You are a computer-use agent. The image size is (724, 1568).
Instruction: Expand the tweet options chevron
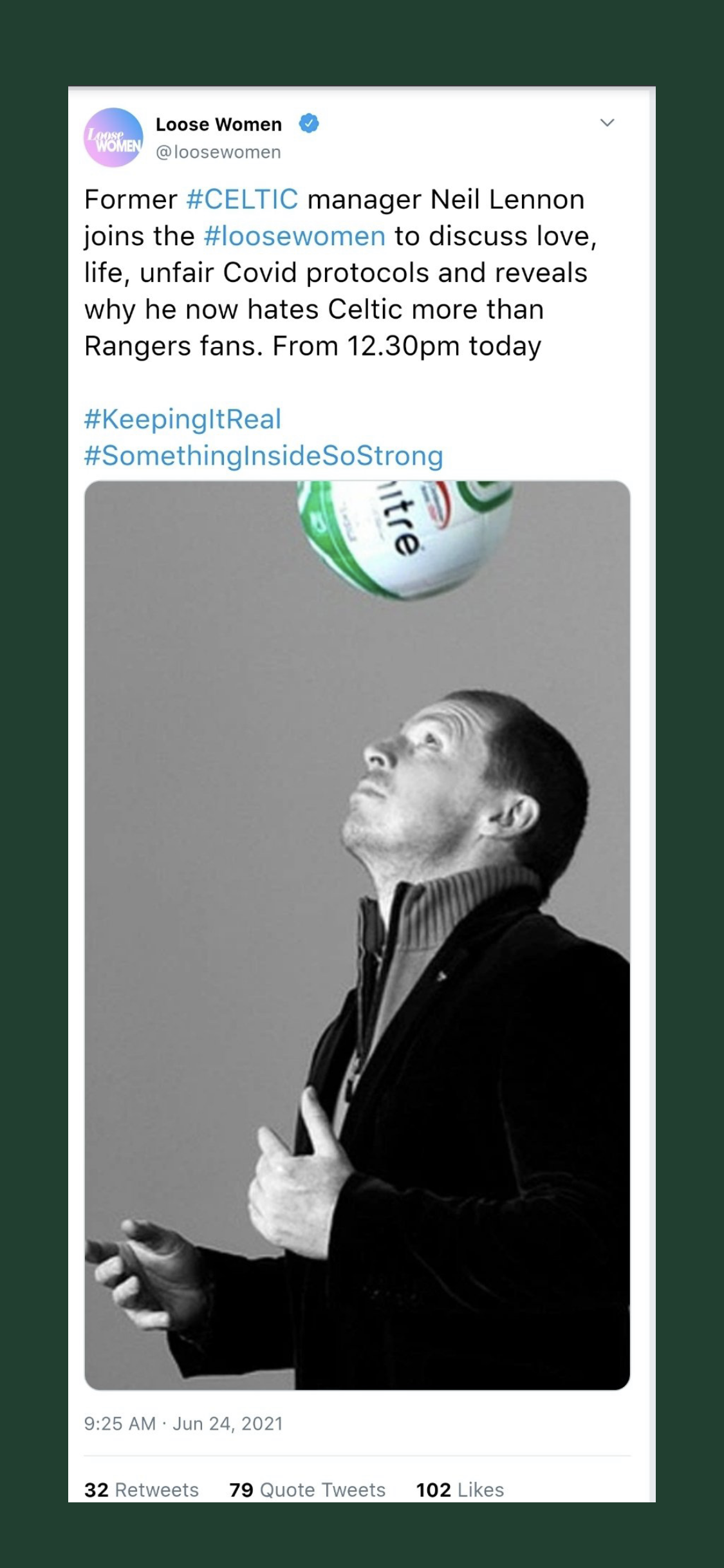click(x=607, y=122)
